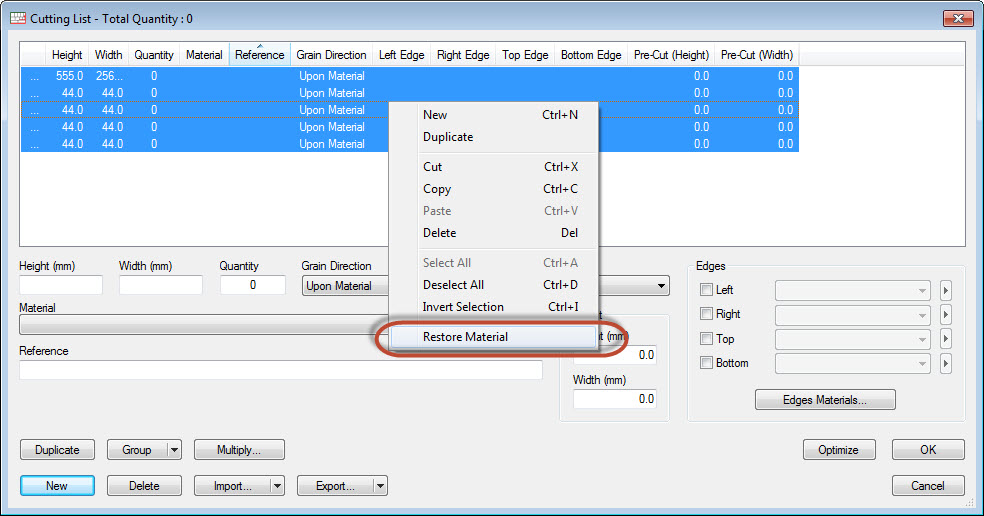
Task: Sort by the Height column header
Action: point(67,55)
